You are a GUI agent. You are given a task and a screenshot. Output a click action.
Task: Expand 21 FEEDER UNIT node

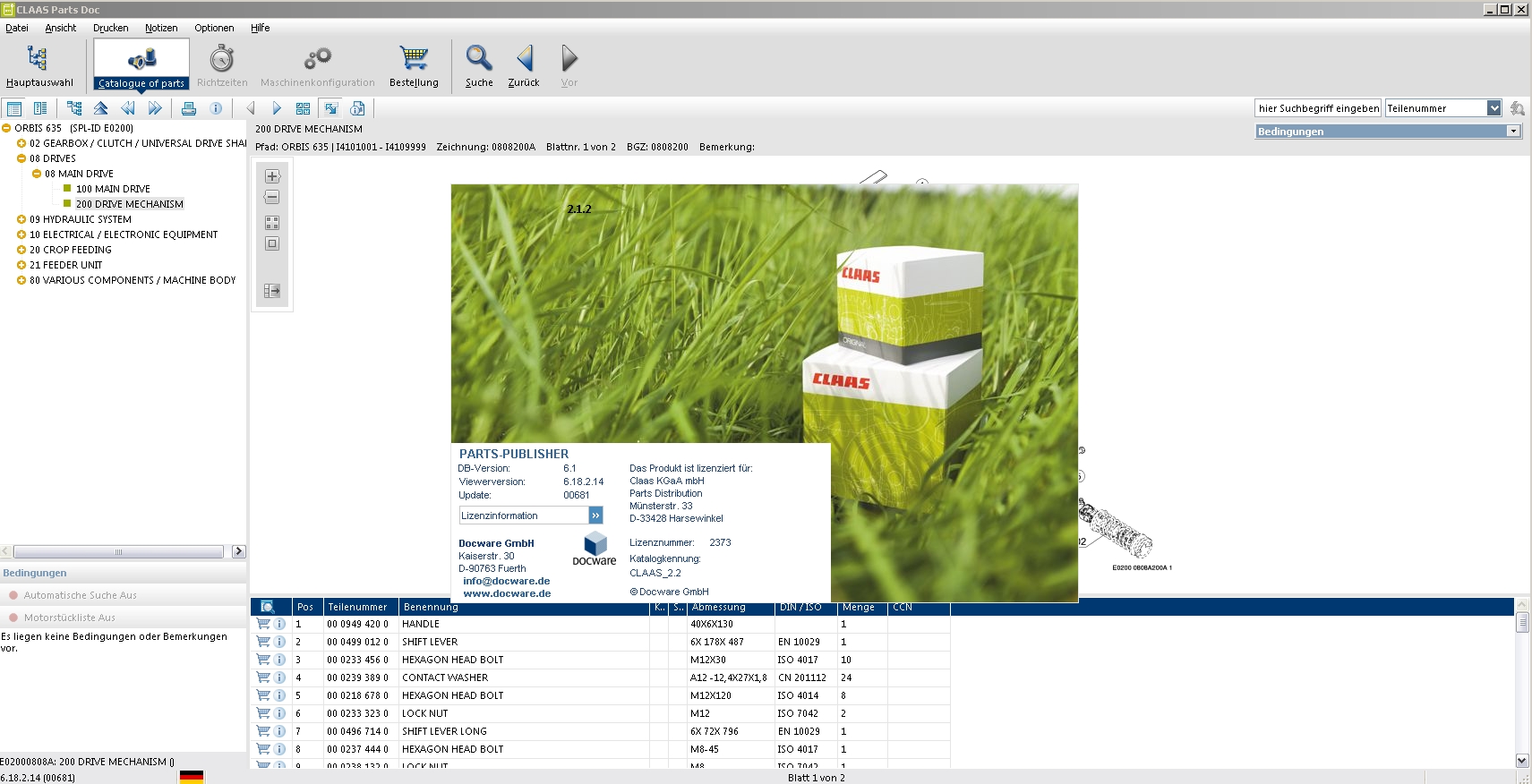(21, 265)
